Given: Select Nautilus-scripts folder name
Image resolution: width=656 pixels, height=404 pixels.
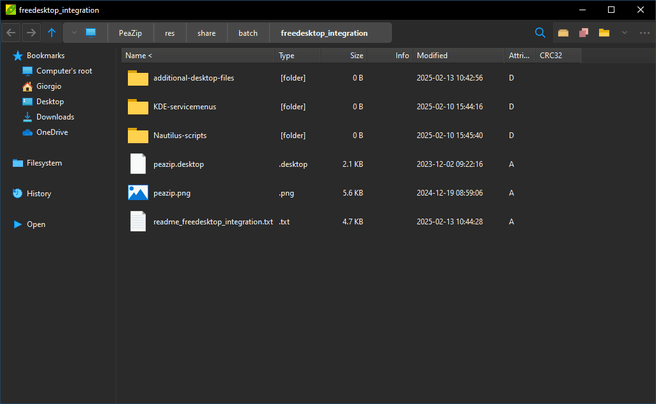Looking at the screenshot, I should [x=180, y=136].
